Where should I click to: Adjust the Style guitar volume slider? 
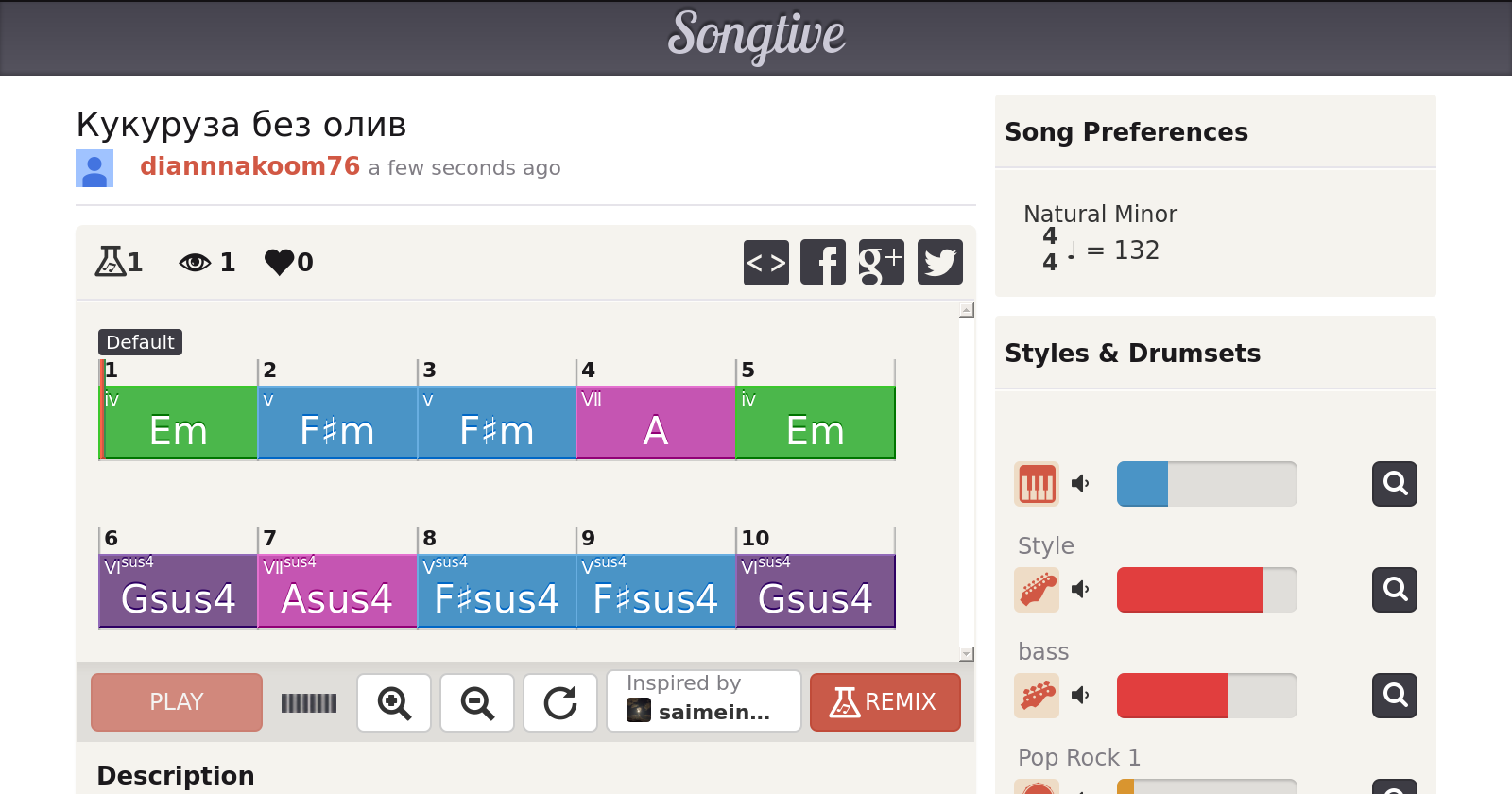click(x=1207, y=590)
